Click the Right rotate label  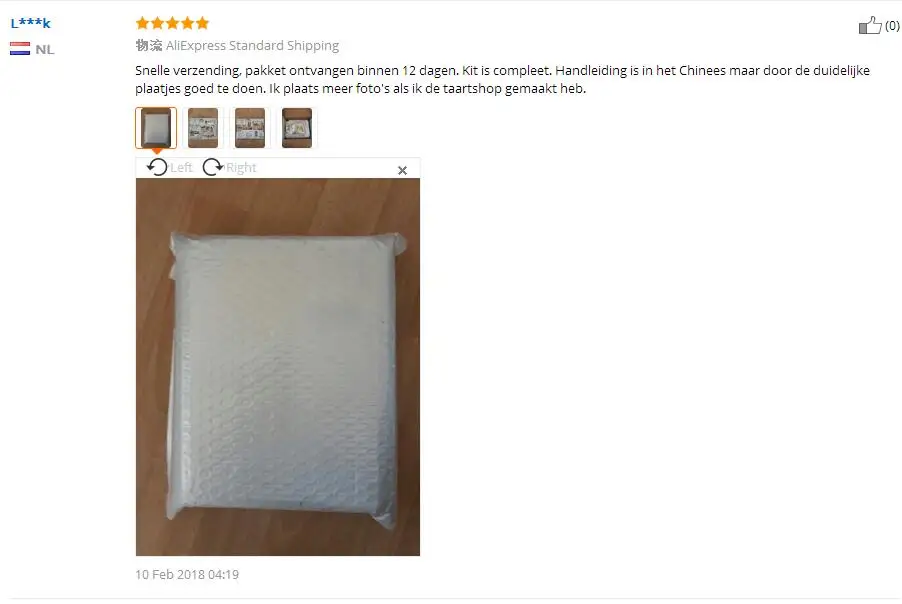tap(241, 167)
